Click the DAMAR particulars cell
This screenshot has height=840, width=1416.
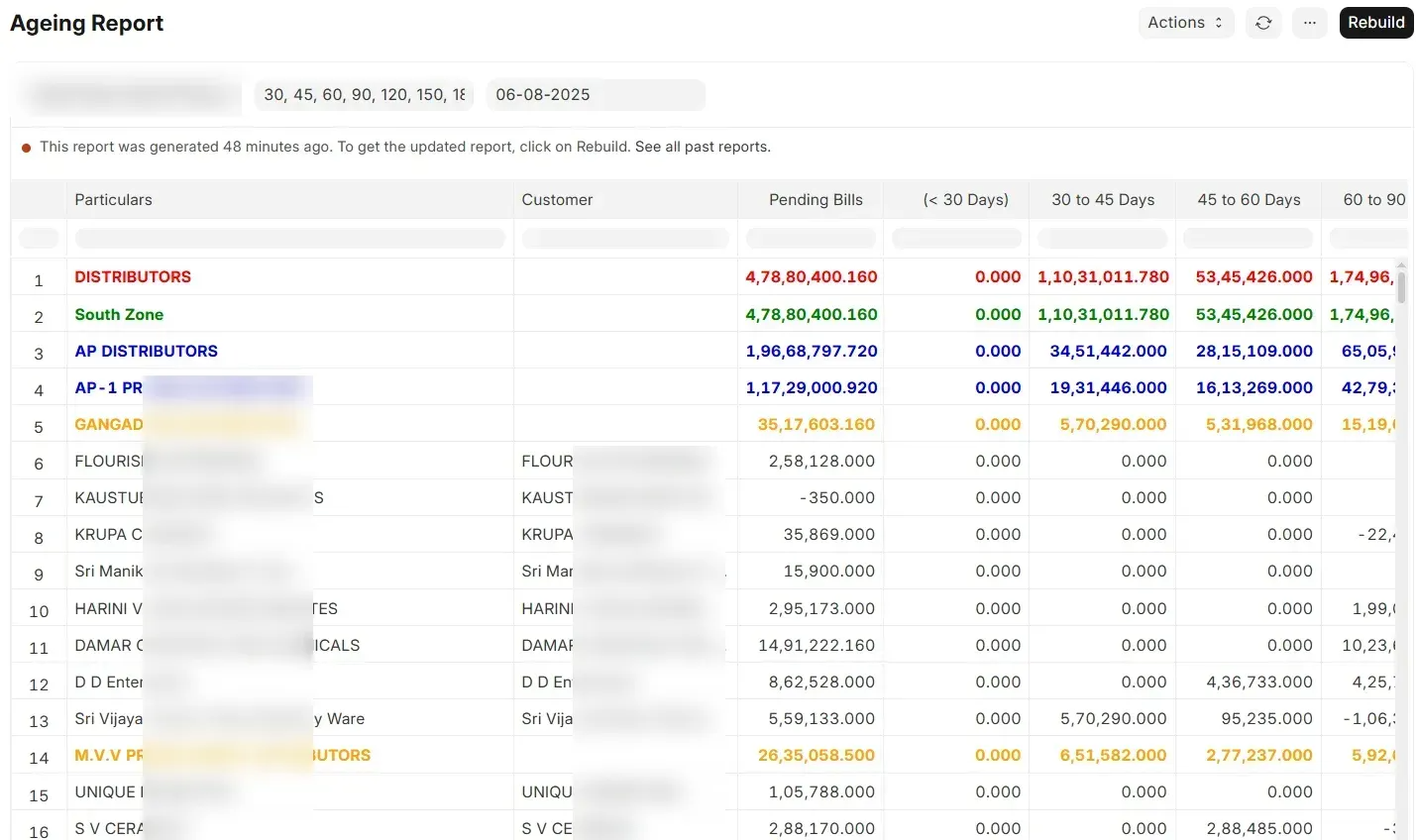(x=289, y=645)
